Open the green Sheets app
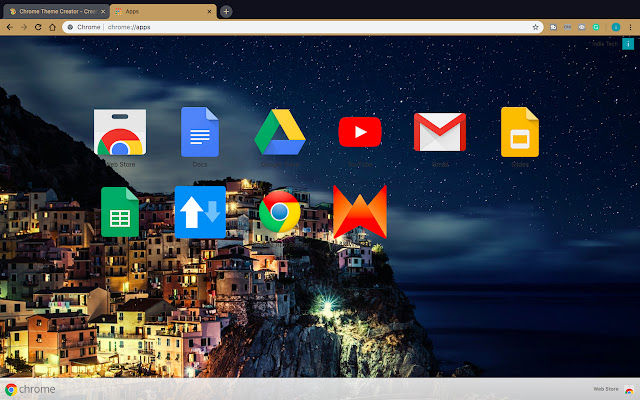 (120, 212)
